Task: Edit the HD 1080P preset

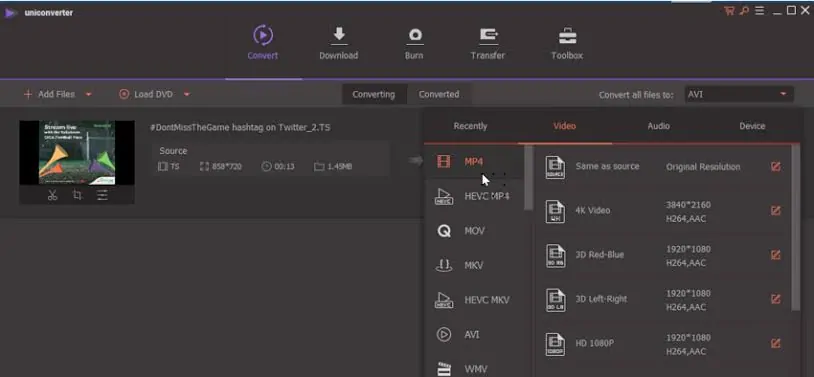Action: pyautogui.click(x=776, y=343)
